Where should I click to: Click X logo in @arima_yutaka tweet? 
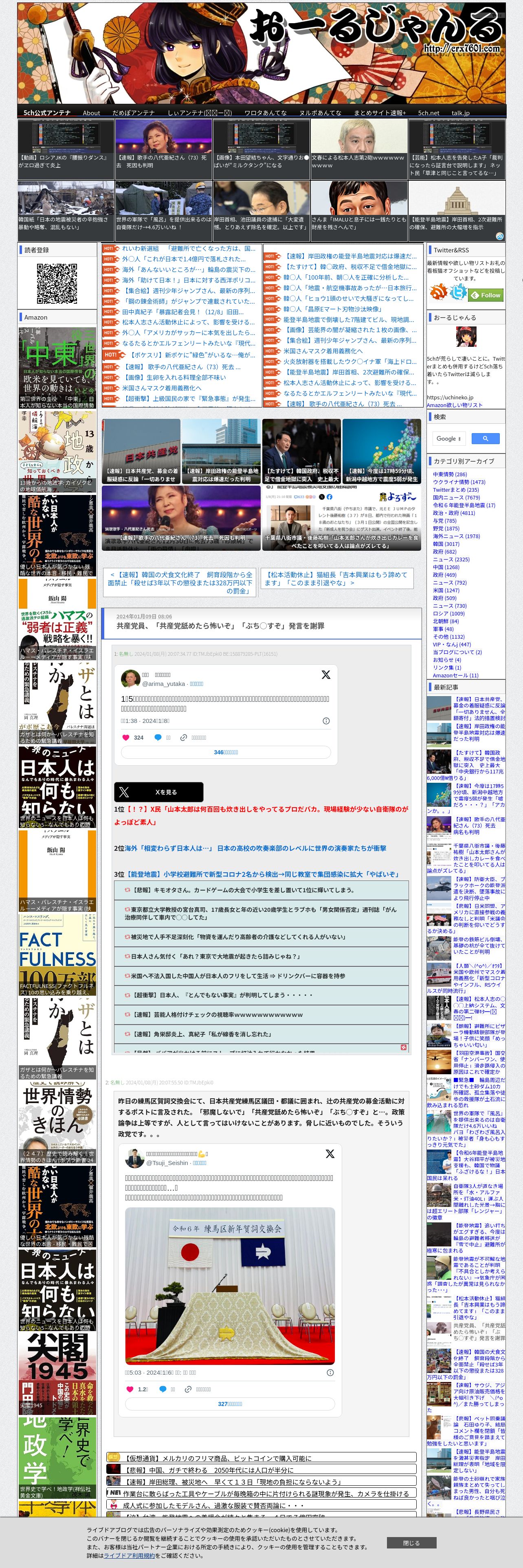pos(326,675)
